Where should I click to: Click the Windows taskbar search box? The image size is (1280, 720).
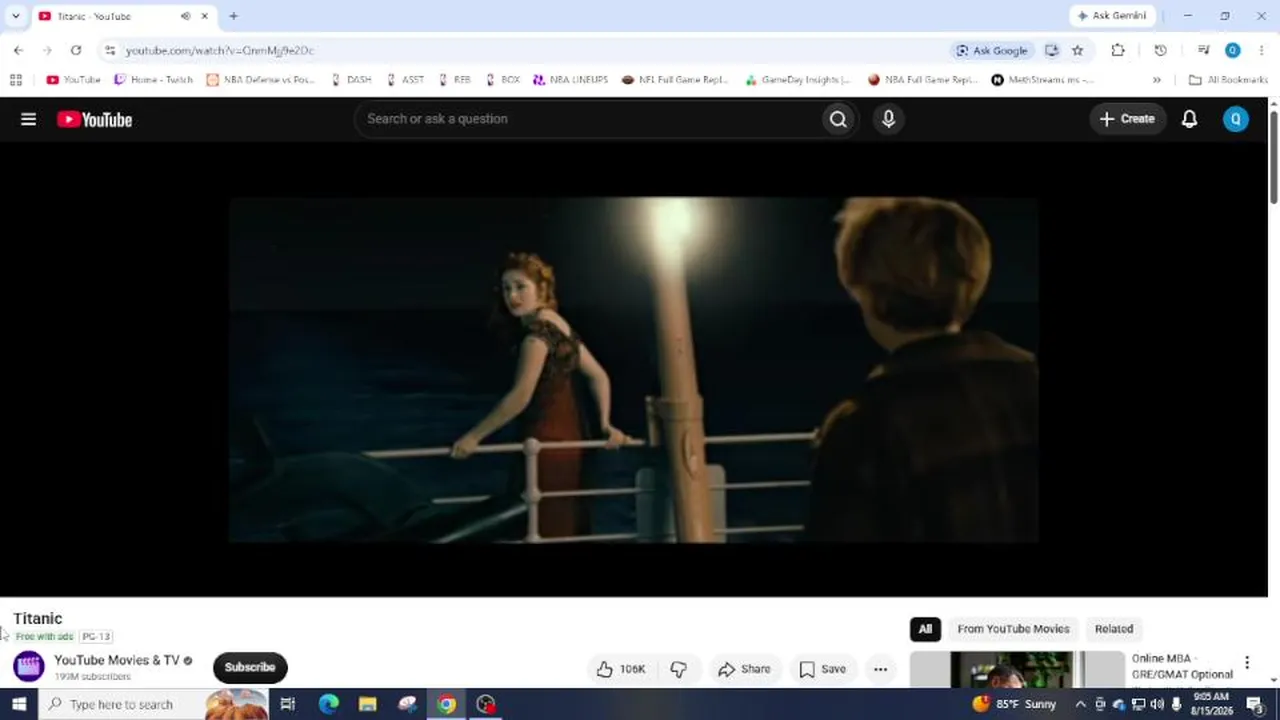pyautogui.click(x=154, y=704)
